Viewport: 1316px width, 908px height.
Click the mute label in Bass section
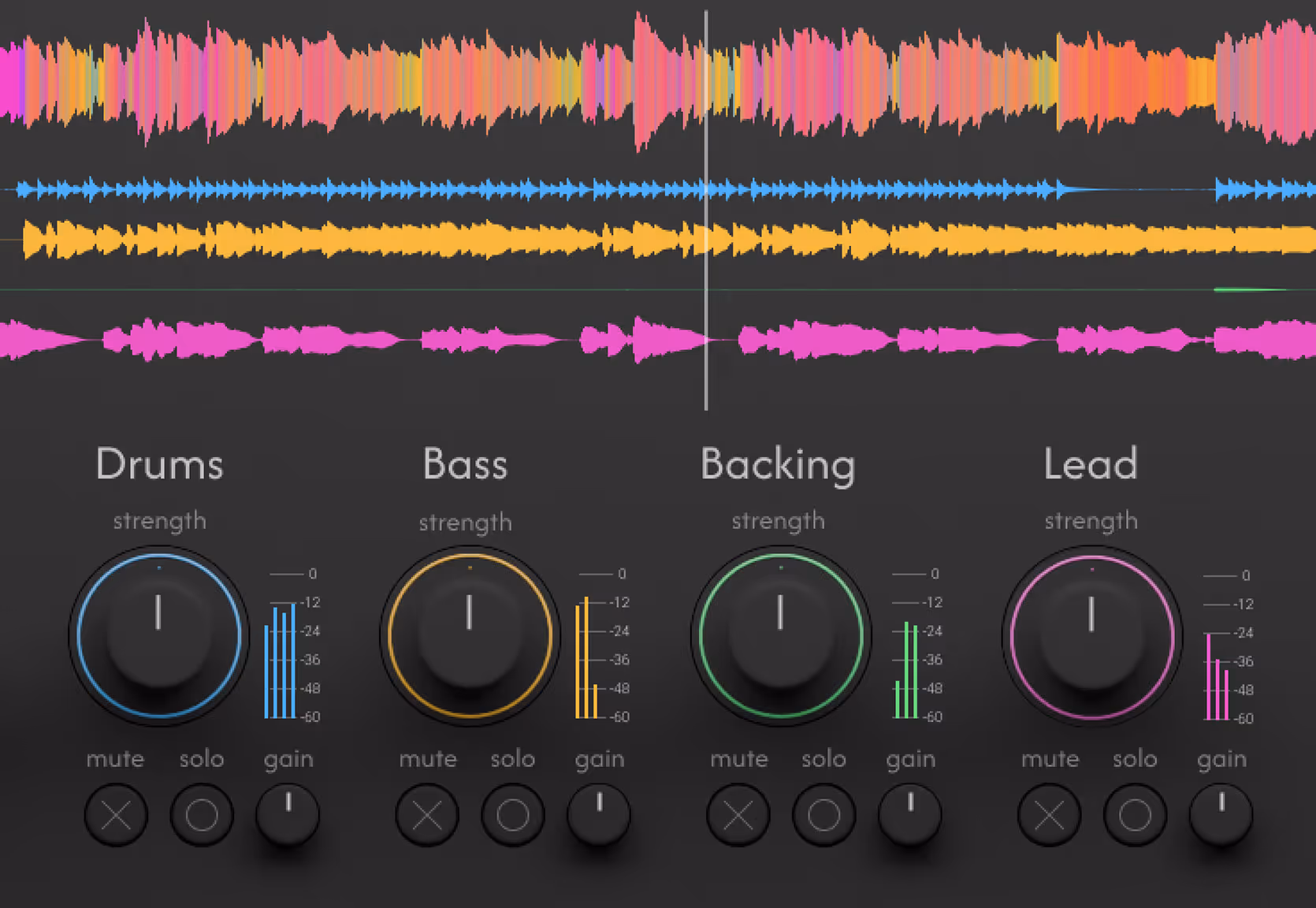coord(428,759)
